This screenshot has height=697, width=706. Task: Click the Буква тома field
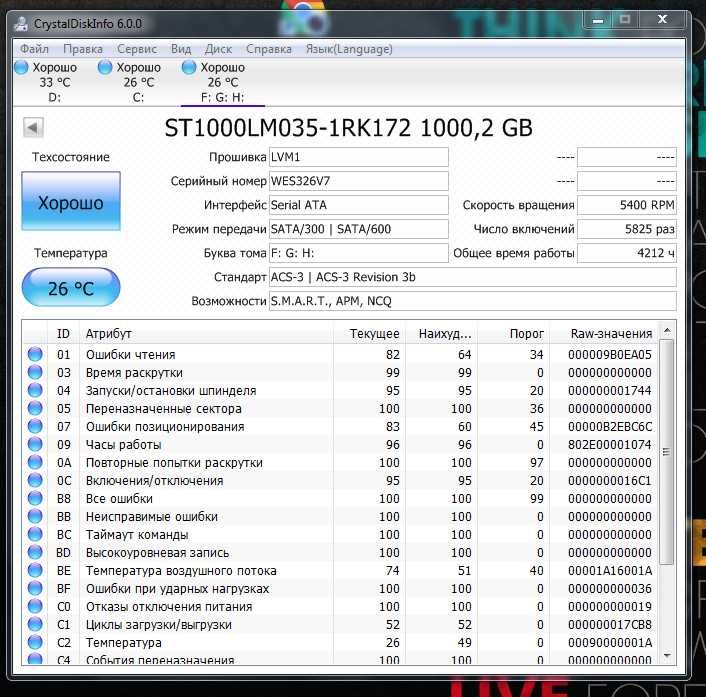358,253
